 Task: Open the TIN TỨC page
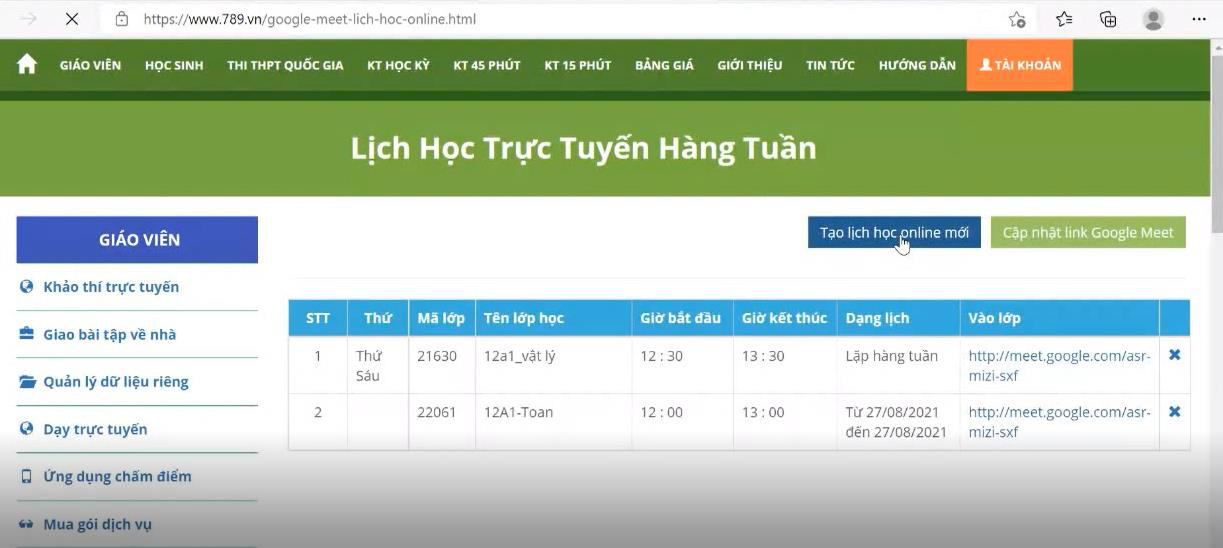point(831,65)
